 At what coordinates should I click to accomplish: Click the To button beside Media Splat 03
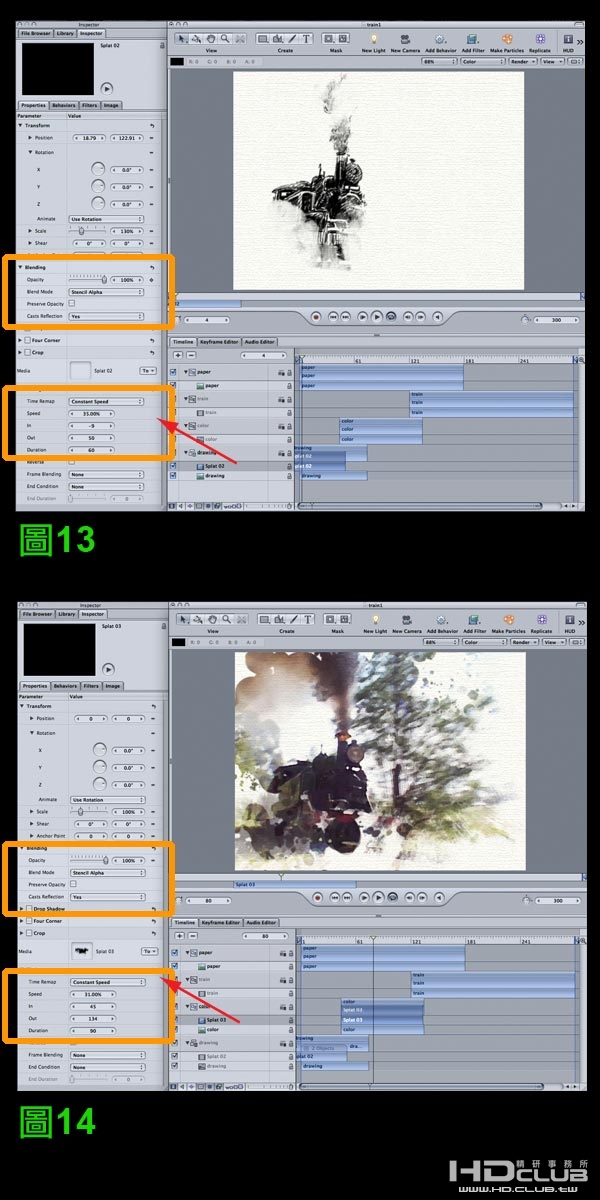pos(149,951)
